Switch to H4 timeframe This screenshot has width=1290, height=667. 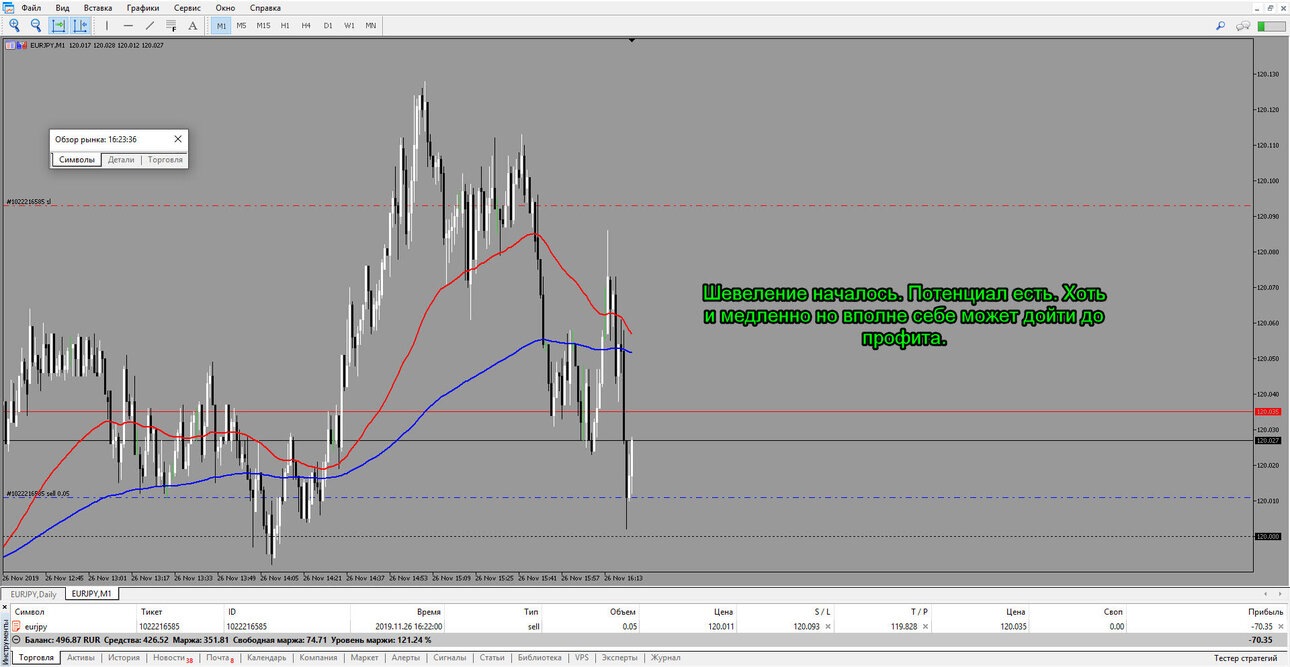tap(306, 25)
